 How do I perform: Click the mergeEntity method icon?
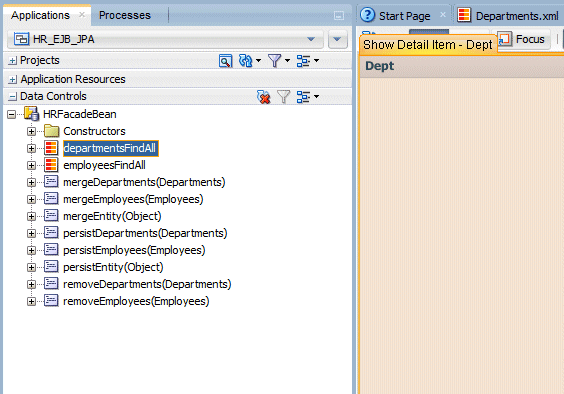click(x=51, y=215)
